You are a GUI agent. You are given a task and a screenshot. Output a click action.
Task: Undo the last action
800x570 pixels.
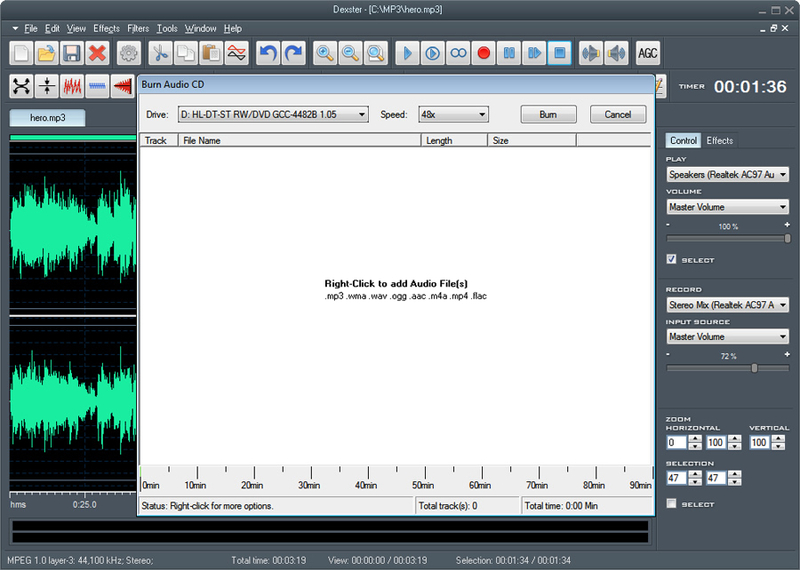[268, 53]
